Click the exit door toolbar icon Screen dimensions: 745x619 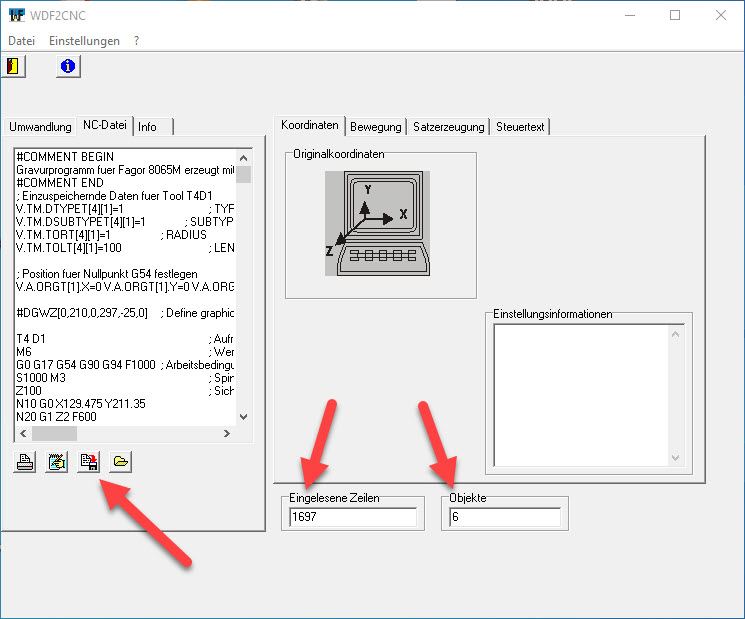(x=13, y=66)
